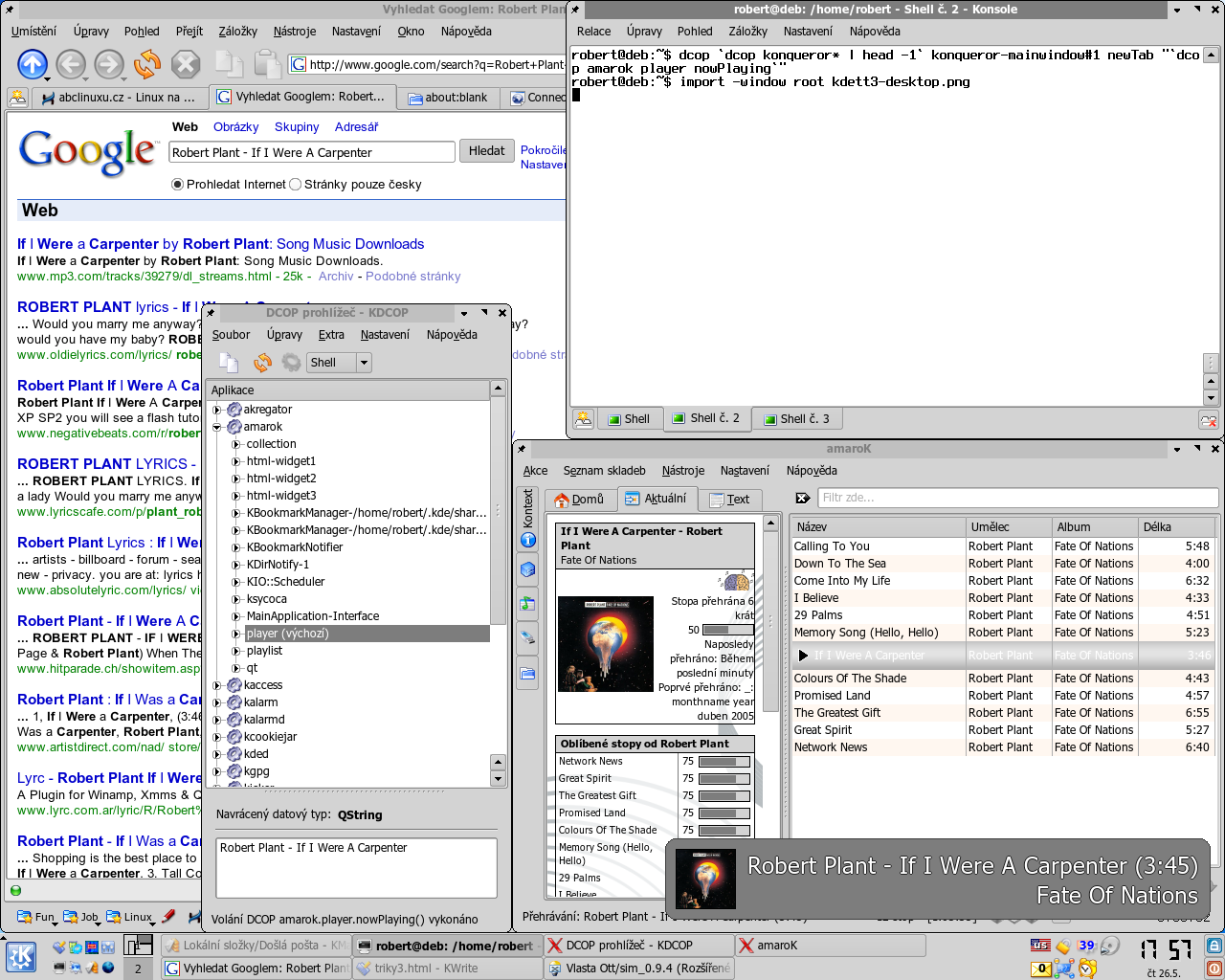Open the first result 'If I Were a Carpenter' link
The image size is (1225, 980).
coord(220,244)
